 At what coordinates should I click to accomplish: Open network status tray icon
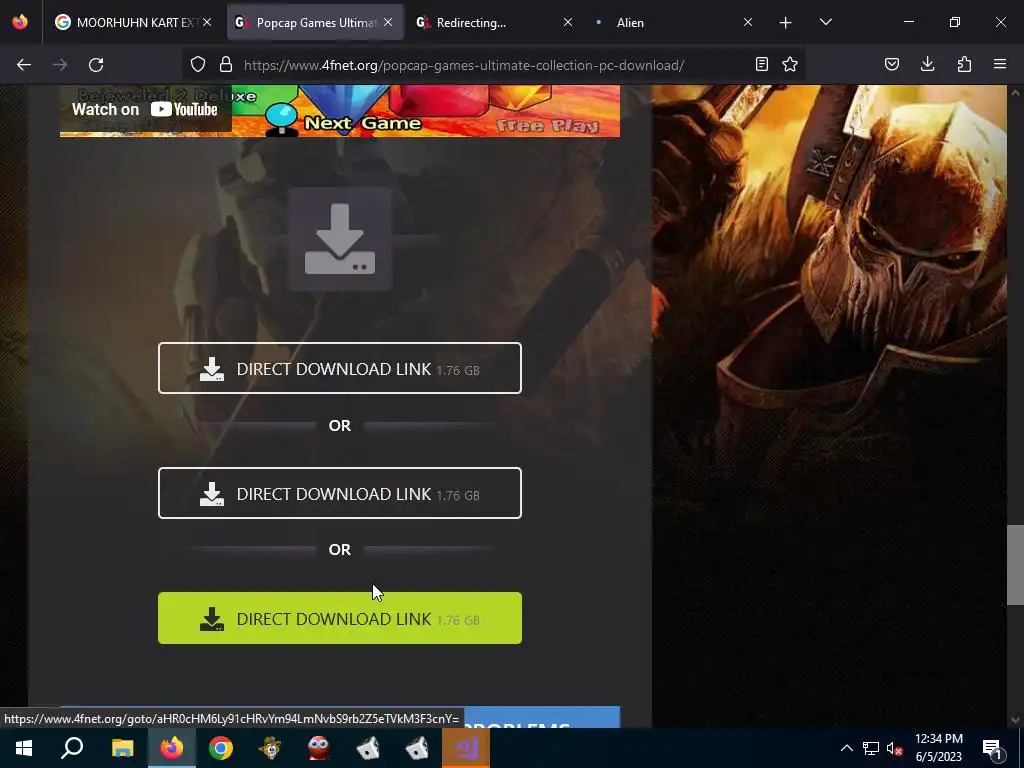click(x=871, y=748)
